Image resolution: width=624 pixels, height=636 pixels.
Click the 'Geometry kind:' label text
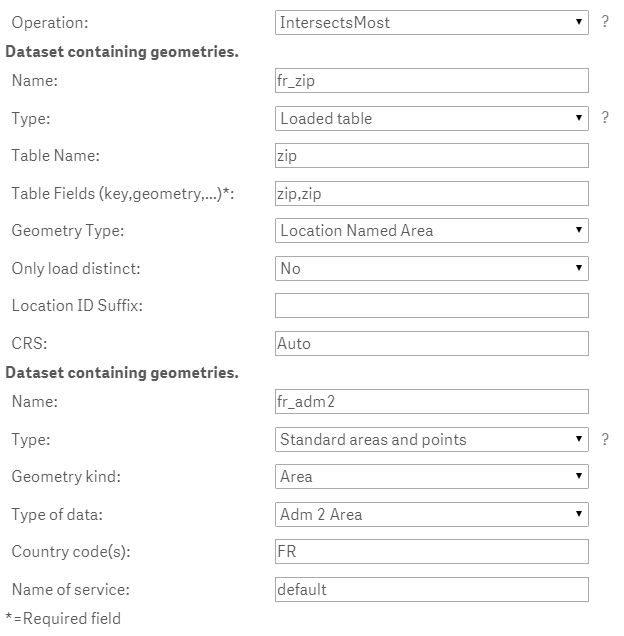coord(66,477)
